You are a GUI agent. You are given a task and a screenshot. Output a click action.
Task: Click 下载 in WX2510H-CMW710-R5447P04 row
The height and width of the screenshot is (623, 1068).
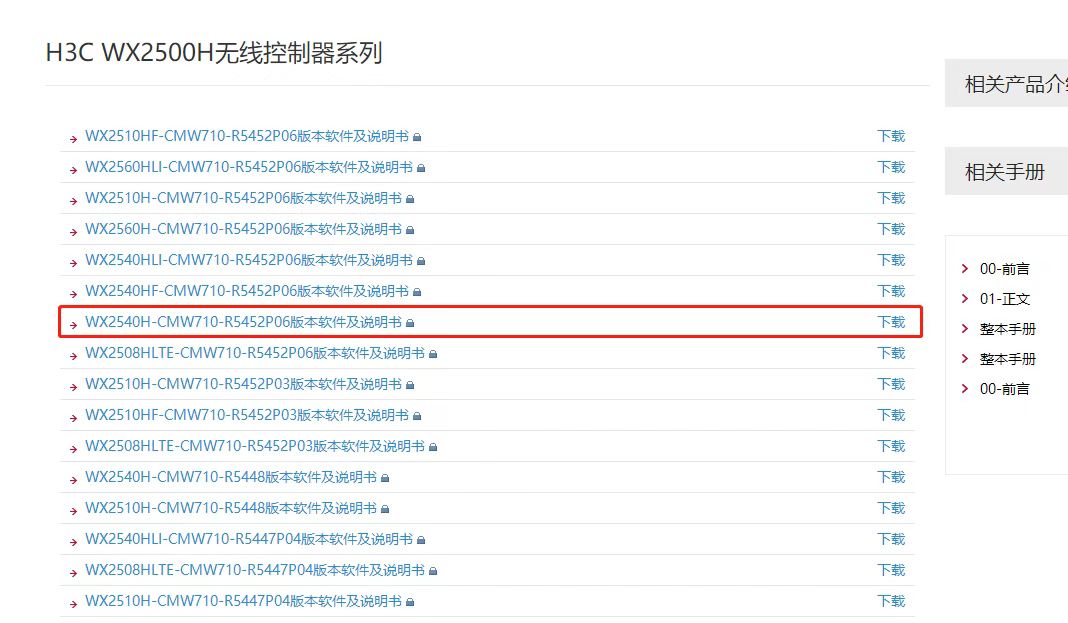pos(891,601)
